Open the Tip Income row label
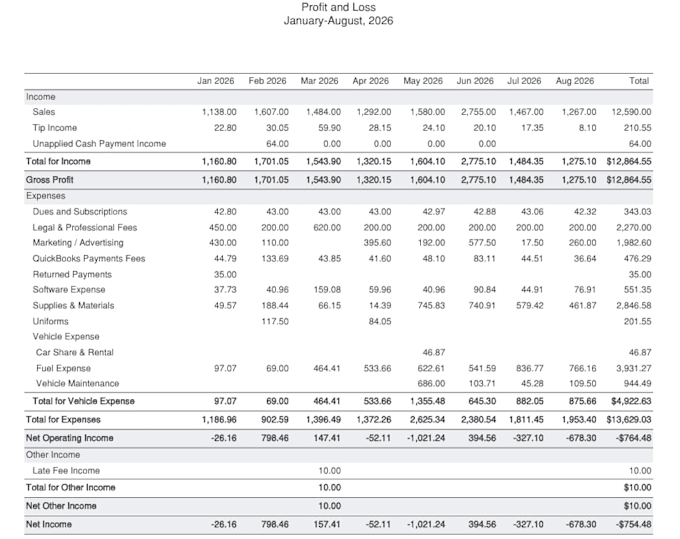This screenshot has height=539, width=680. (x=55, y=128)
